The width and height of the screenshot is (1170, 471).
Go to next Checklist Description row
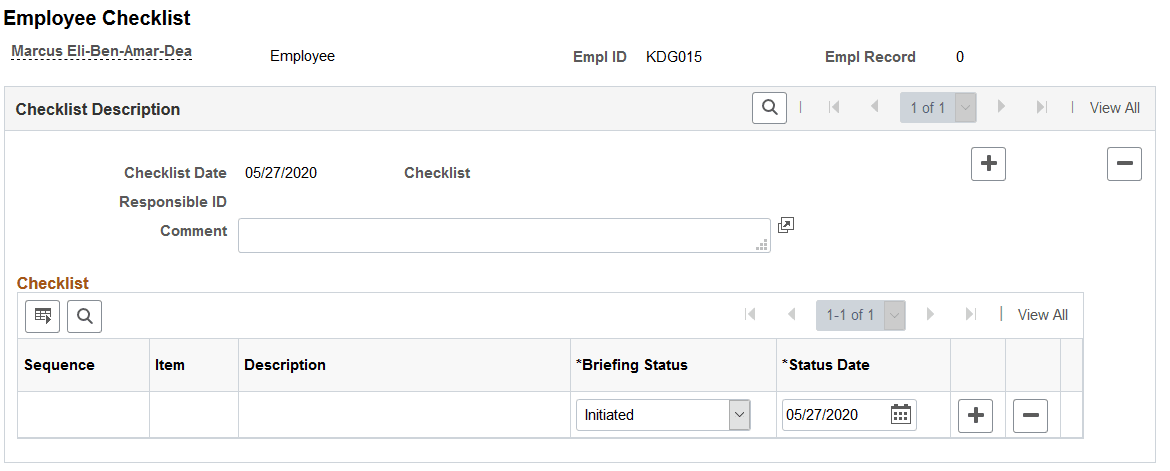point(1000,108)
